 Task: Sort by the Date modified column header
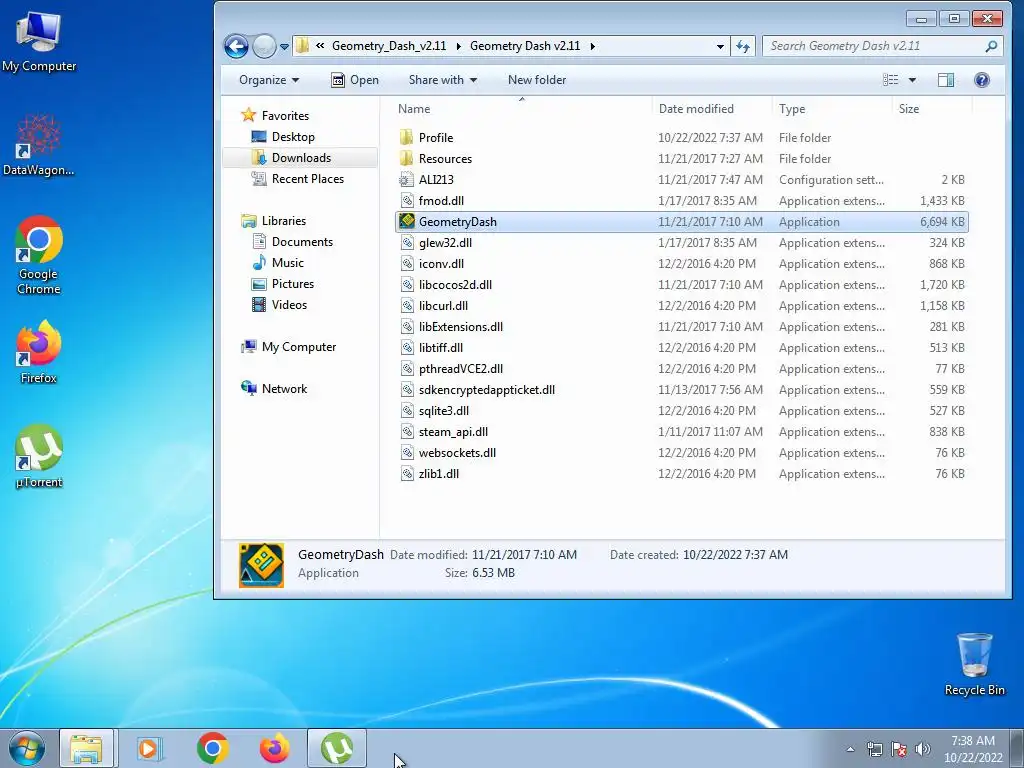click(x=712, y=108)
